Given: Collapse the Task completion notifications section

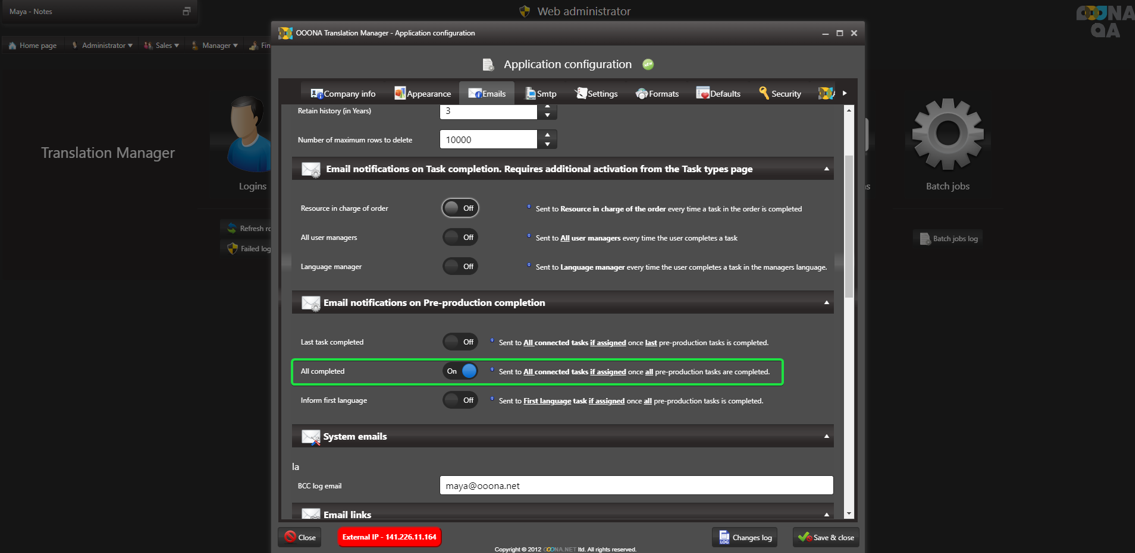Looking at the screenshot, I should (x=826, y=169).
